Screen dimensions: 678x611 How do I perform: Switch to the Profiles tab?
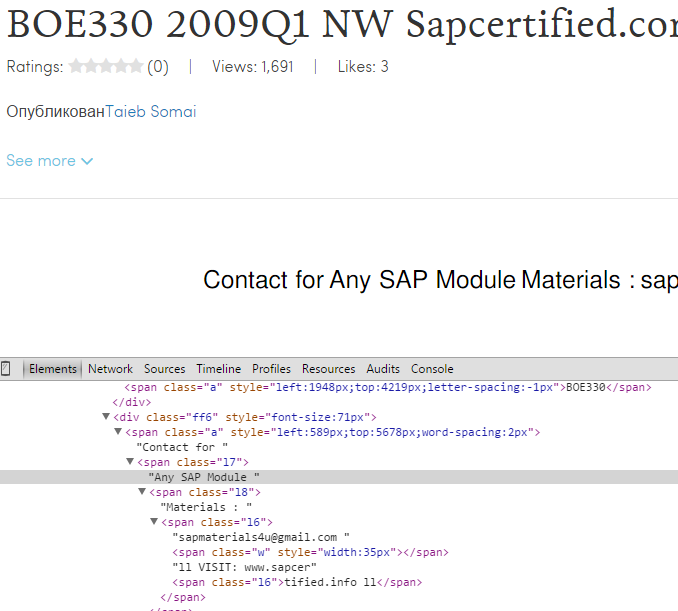[x=271, y=369]
